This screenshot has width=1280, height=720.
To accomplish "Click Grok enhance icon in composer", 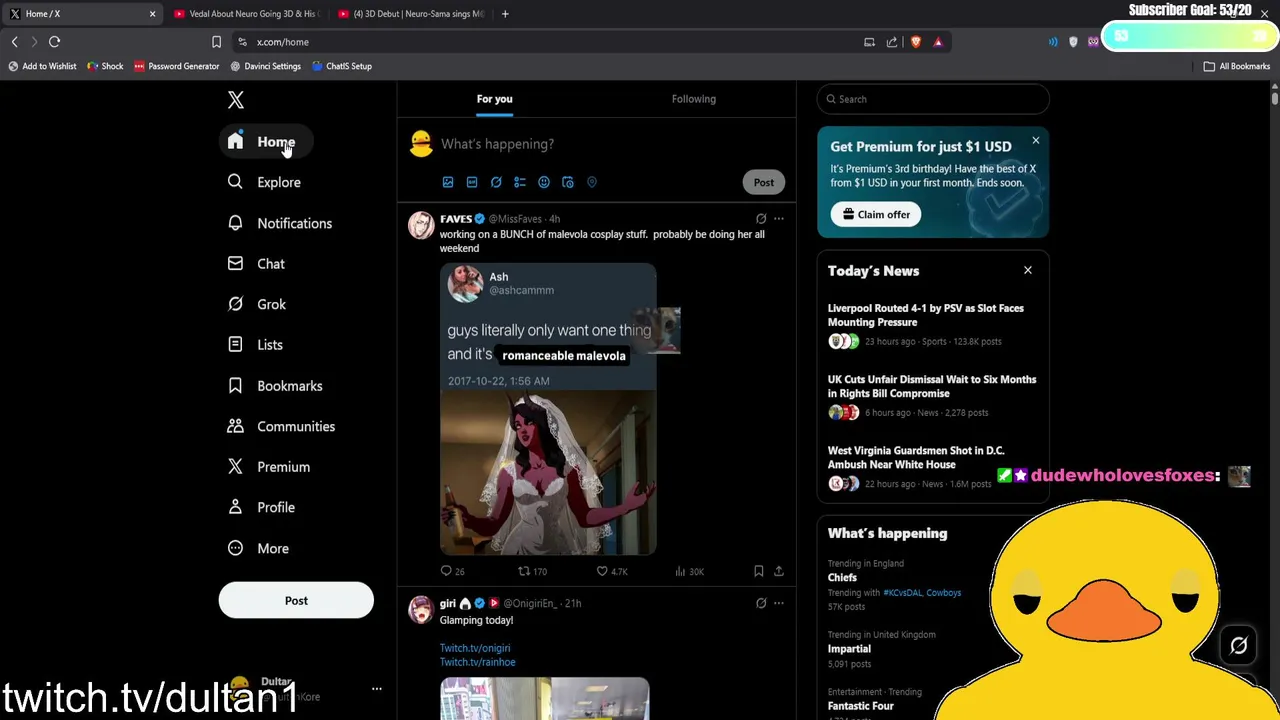I will coord(496,182).
